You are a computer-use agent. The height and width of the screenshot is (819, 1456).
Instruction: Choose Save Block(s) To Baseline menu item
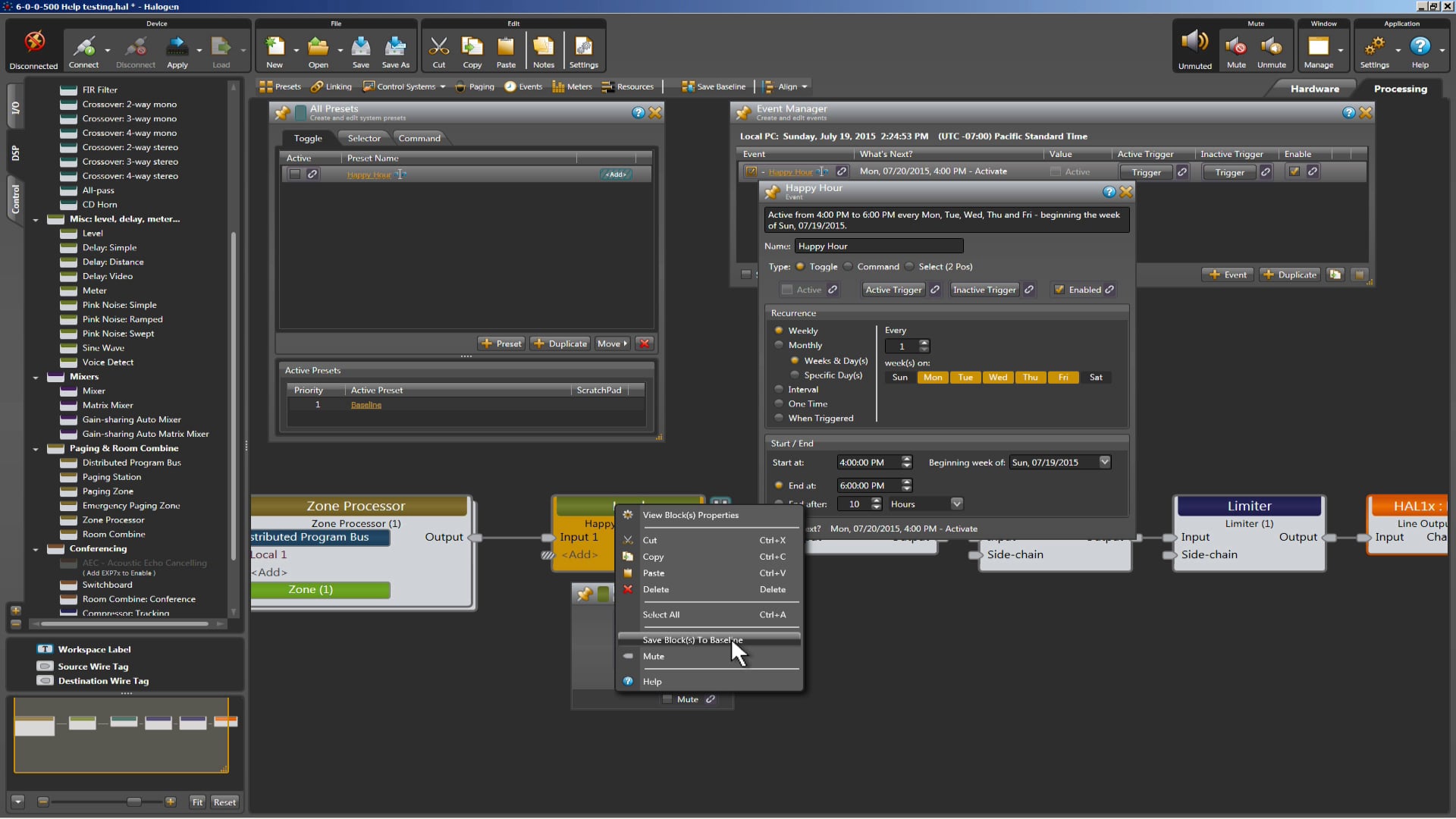[x=709, y=640]
